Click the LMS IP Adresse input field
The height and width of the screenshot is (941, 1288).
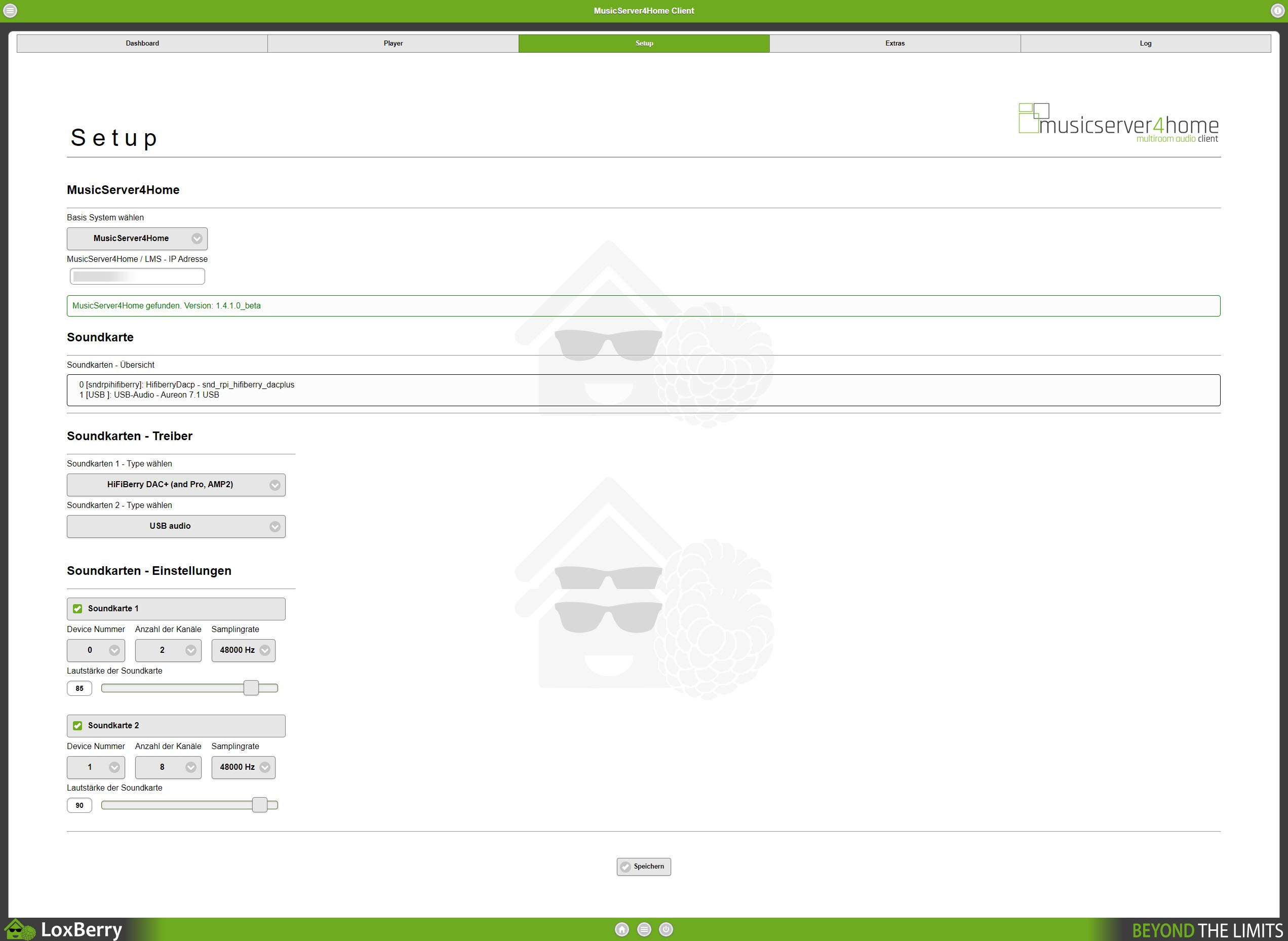click(137, 276)
